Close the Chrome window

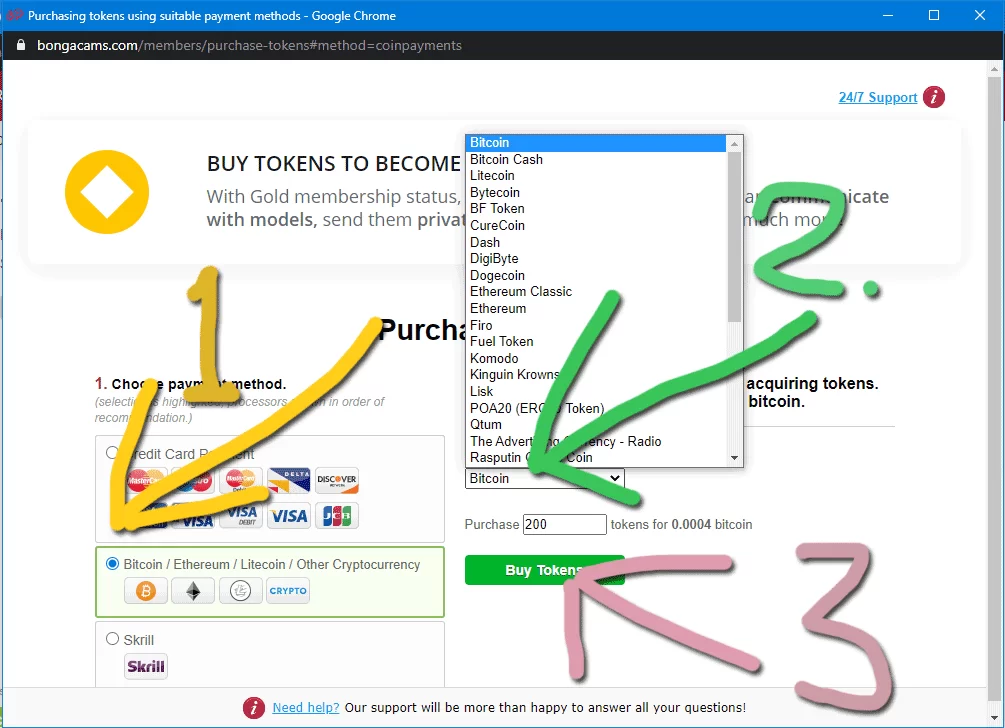coord(980,15)
